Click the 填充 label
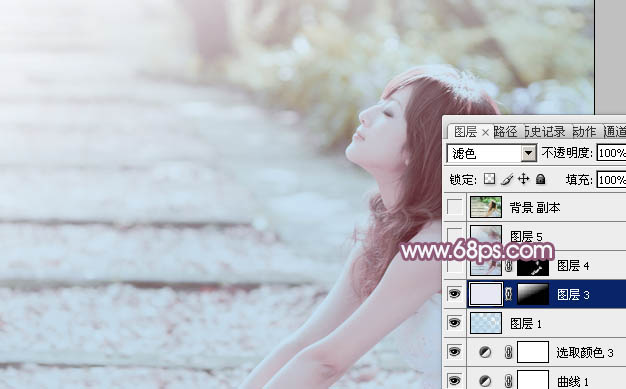 [579, 180]
